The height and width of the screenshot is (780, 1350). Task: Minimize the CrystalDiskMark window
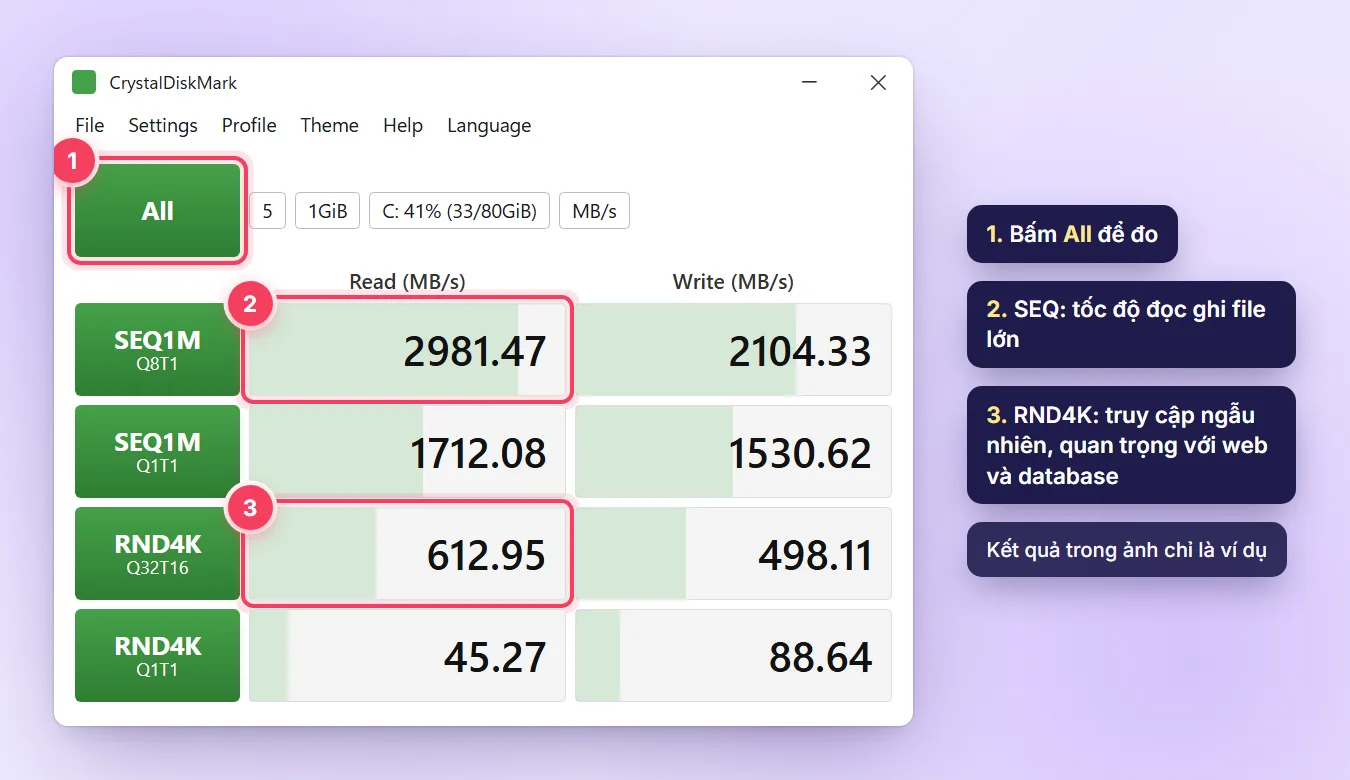(x=810, y=83)
